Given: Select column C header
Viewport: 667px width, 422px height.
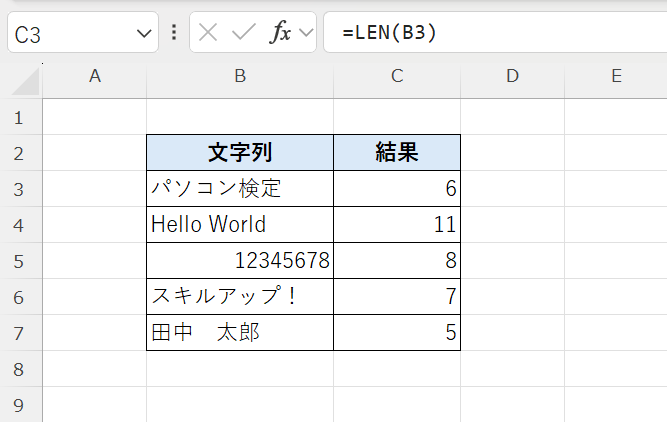Looking at the screenshot, I should pos(397,77).
